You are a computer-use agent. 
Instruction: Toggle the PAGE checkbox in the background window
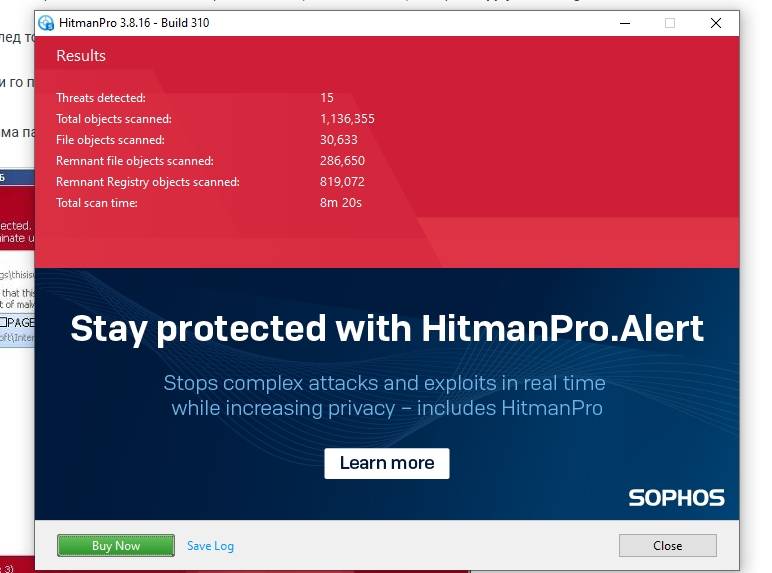tap(4, 322)
